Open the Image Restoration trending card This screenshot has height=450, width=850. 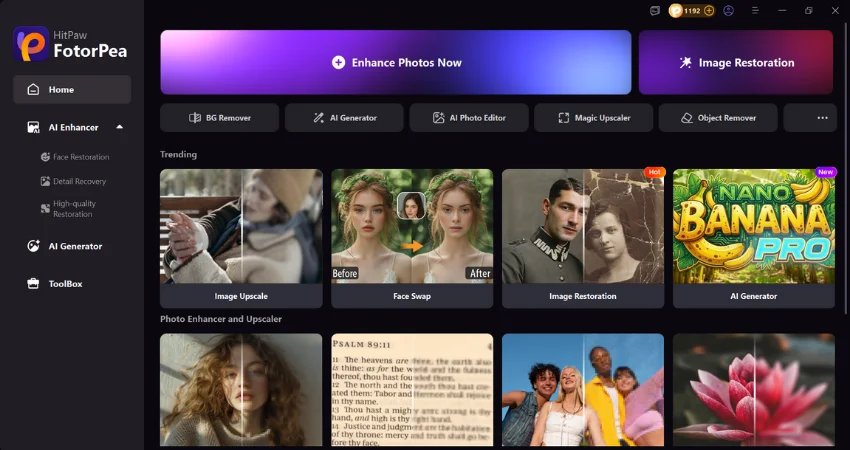pyautogui.click(x=583, y=239)
